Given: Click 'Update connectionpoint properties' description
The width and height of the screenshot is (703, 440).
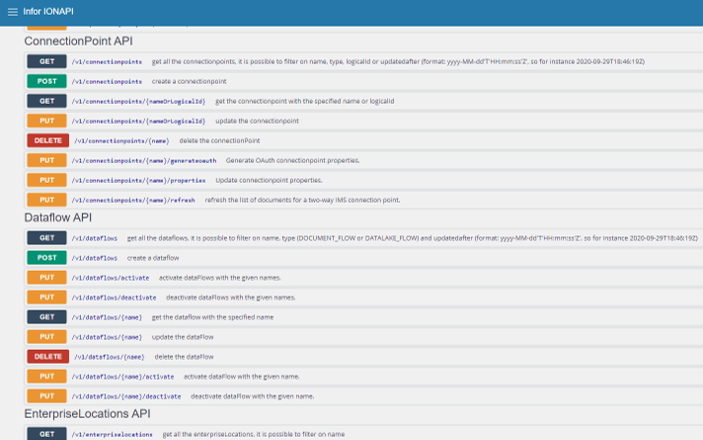Looking at the screenshot, I should (269, 180).
